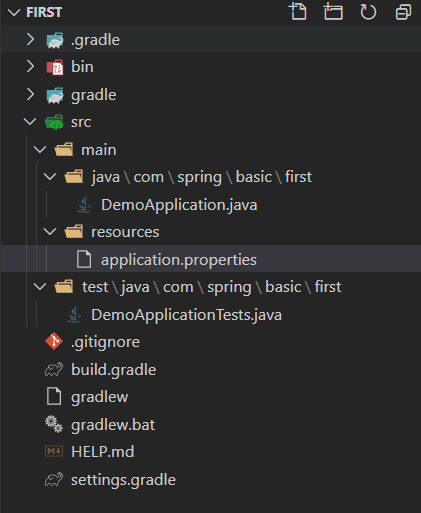
Task: Select the .gradle folder name
Action: click(x=95, y=40)
